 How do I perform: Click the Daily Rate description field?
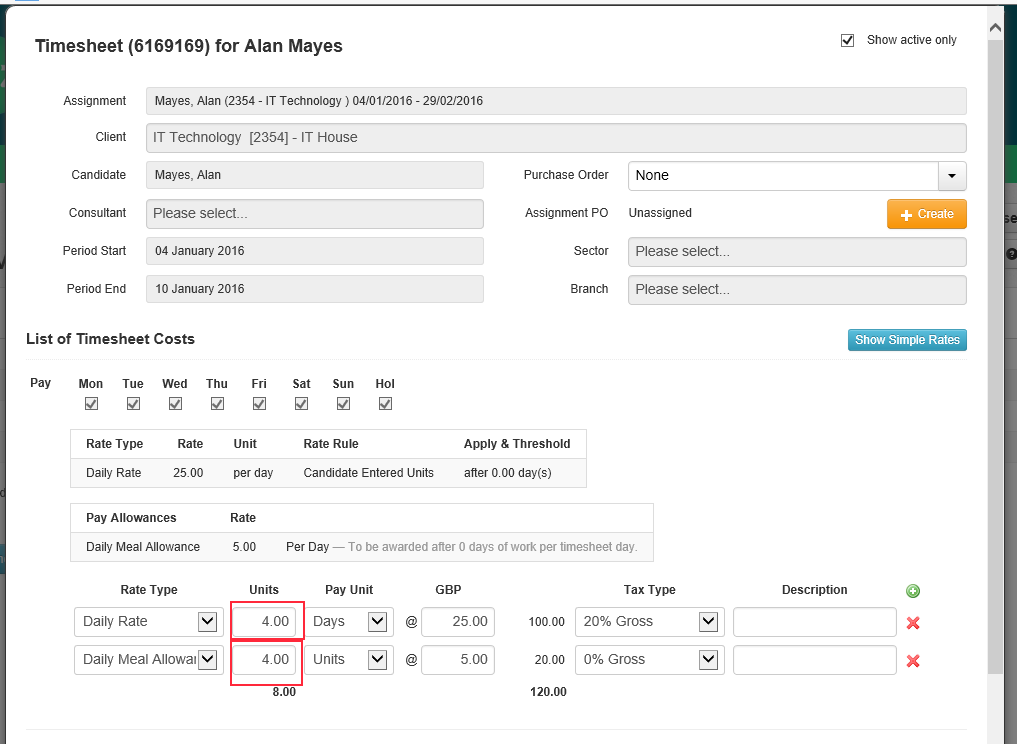click(815, 622)
